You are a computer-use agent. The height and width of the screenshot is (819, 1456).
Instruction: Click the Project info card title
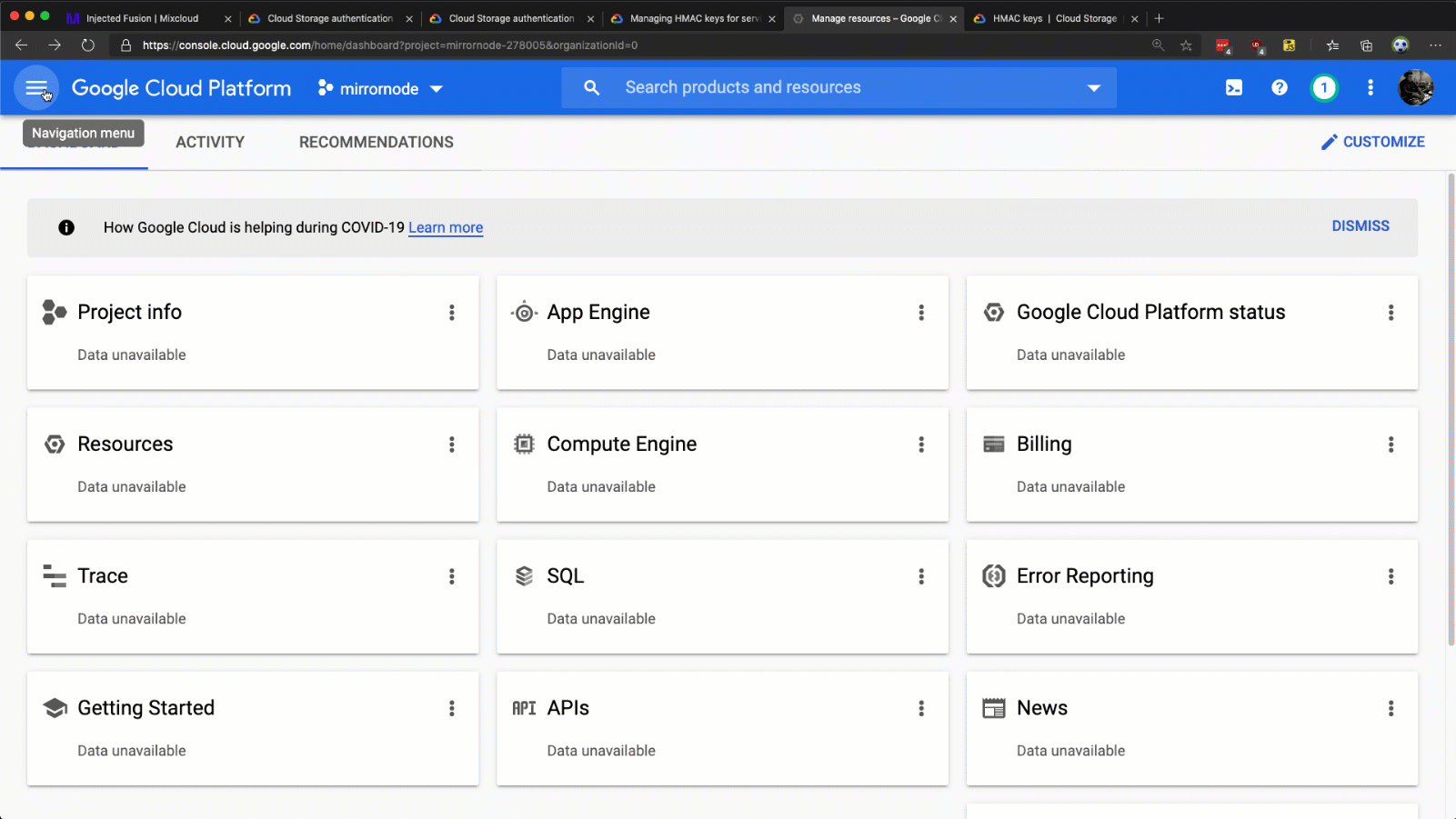tap(130, 313)
